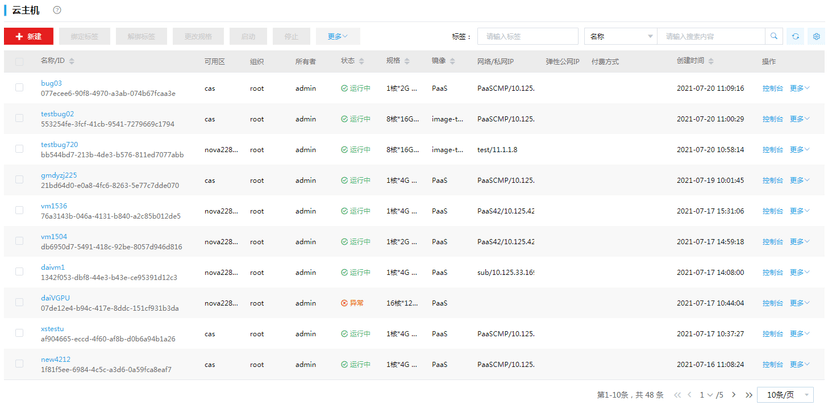Image resolution: width=828 pixels, height=406 pixels.
Task: Open the testbug720 host link
Action: 60,145
